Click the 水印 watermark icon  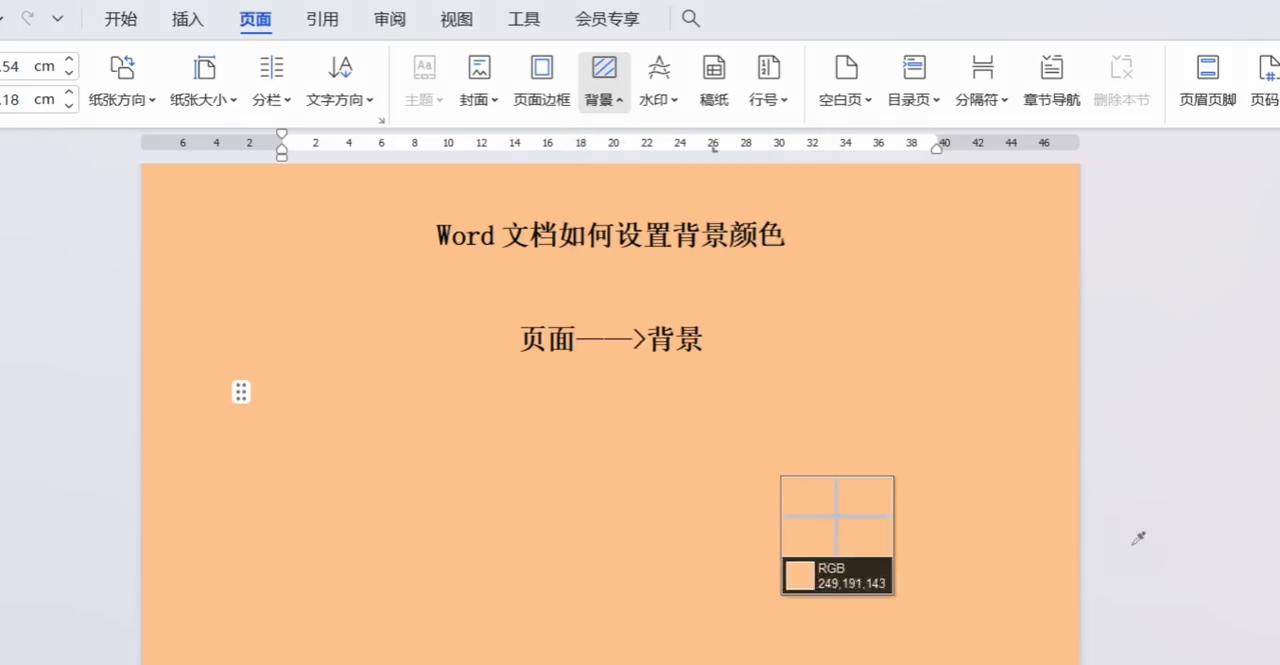(659, 68)
